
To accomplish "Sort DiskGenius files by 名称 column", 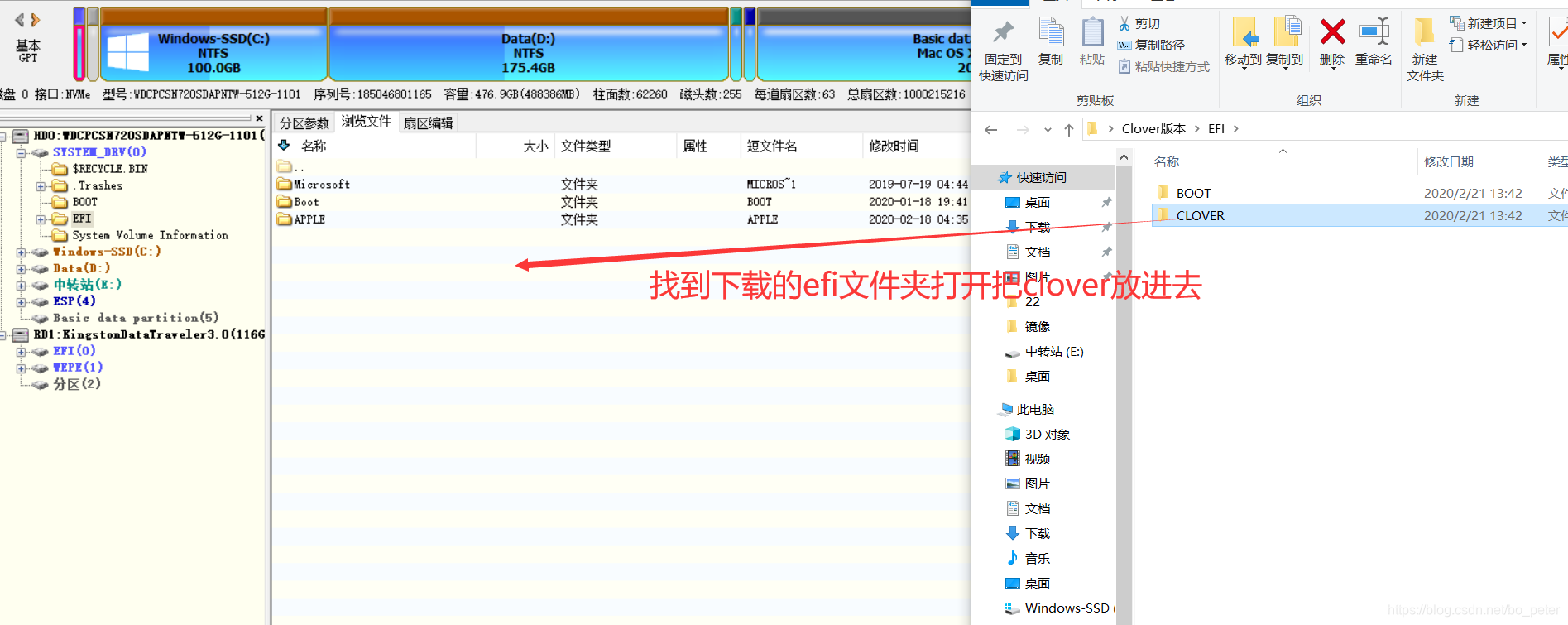I will (314, 147).
